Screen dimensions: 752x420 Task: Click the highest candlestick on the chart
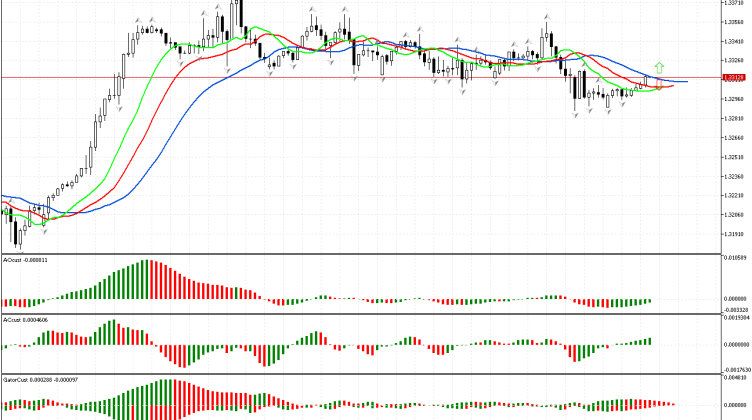point(237,14)
